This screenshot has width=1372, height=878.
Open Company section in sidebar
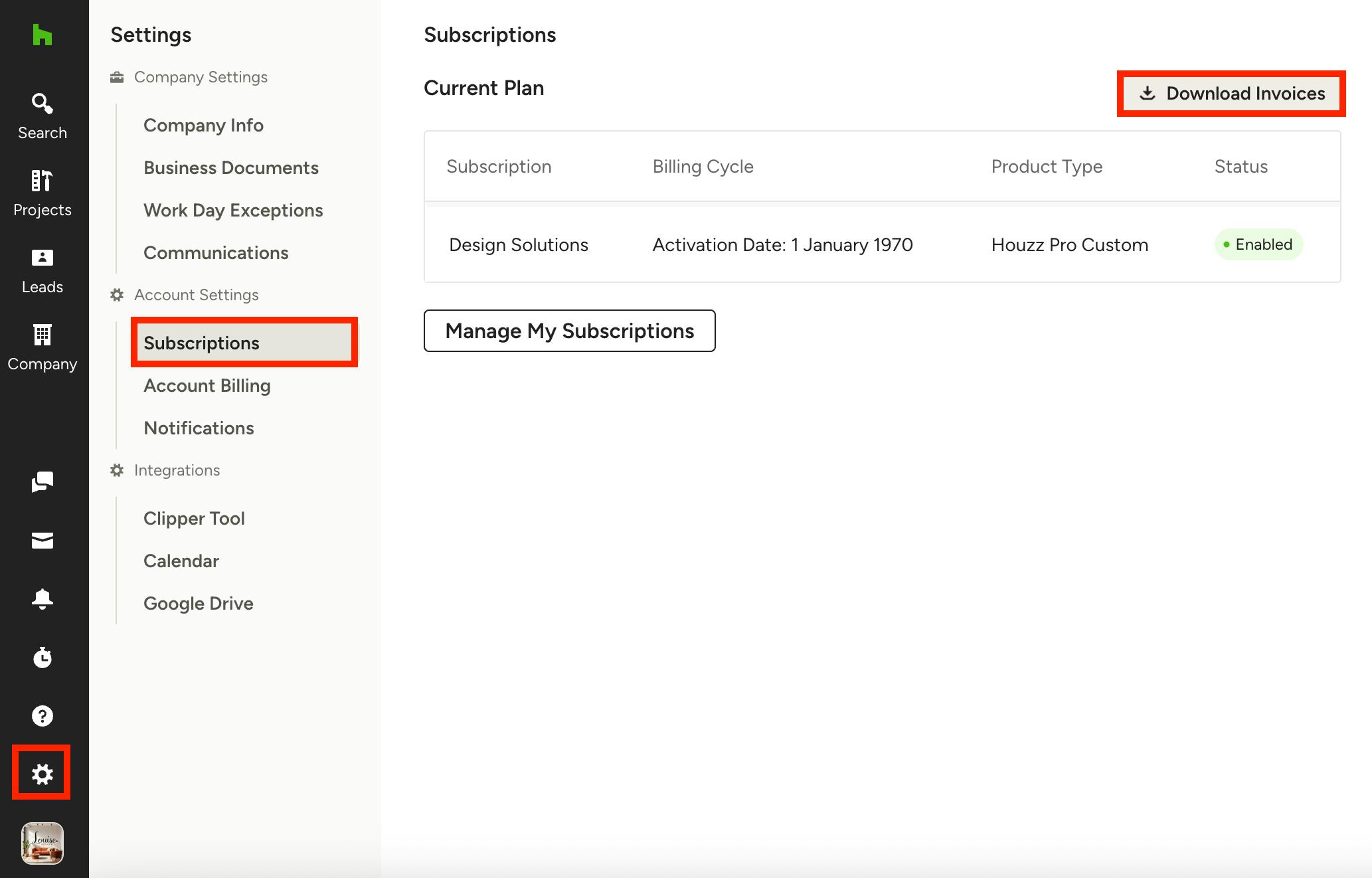coord(43,347)
